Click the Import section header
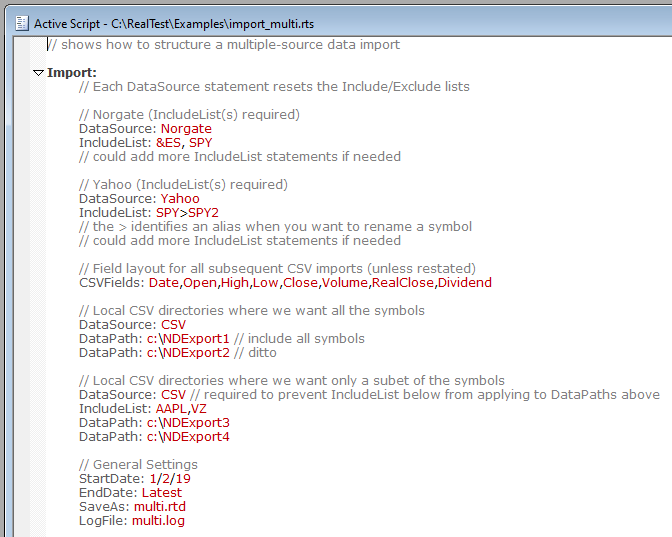672x537 pixels. coord(72,73)
